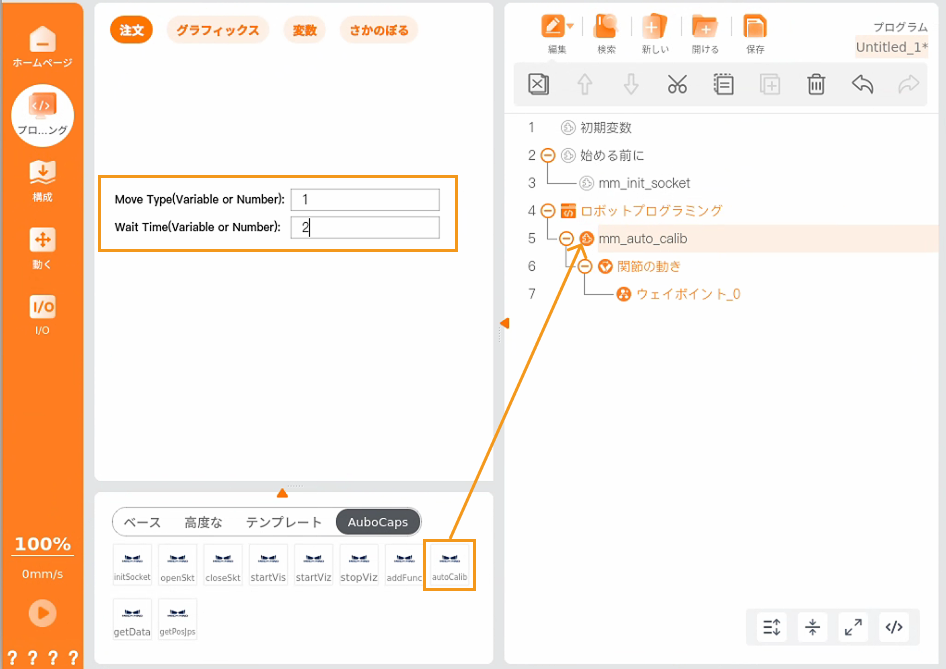
Task: Add the getData command
Action: [132, 619]
